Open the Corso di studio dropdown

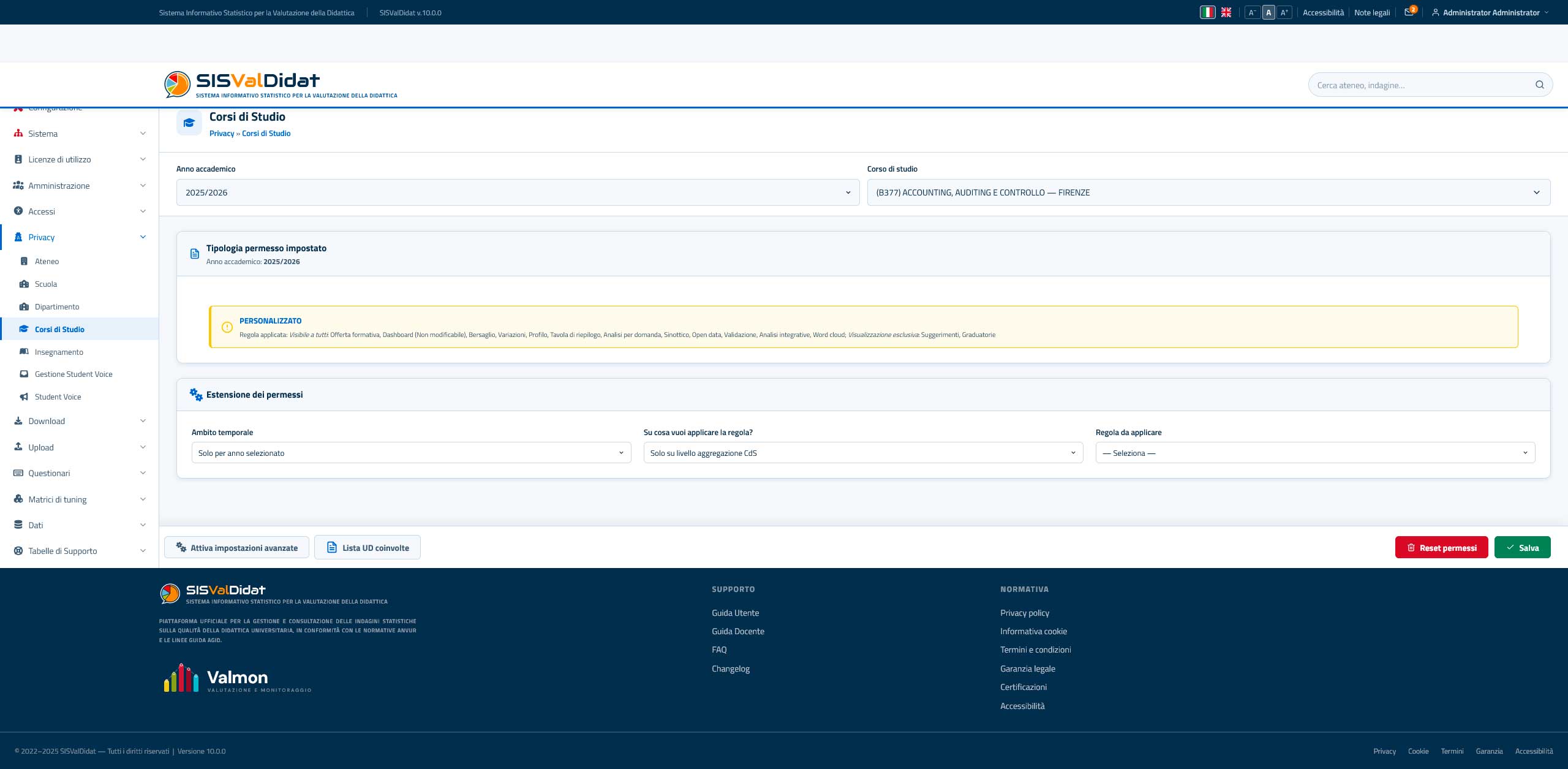tap(1208, 192)
